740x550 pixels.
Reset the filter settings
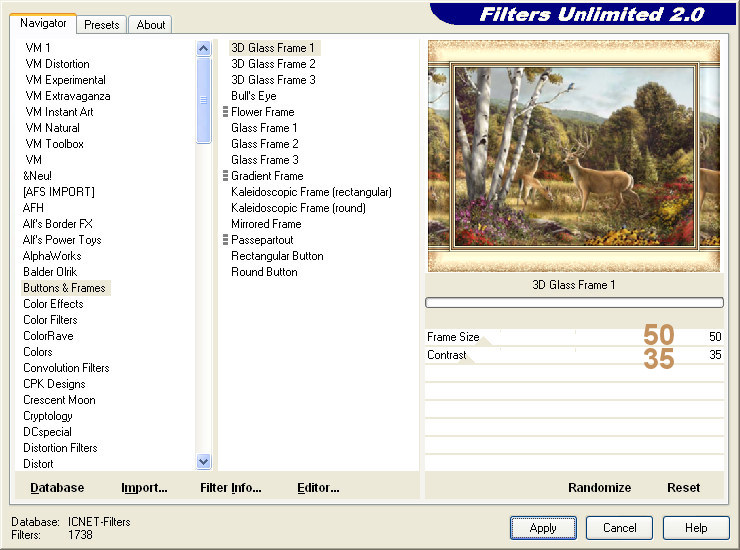(683, 488)
